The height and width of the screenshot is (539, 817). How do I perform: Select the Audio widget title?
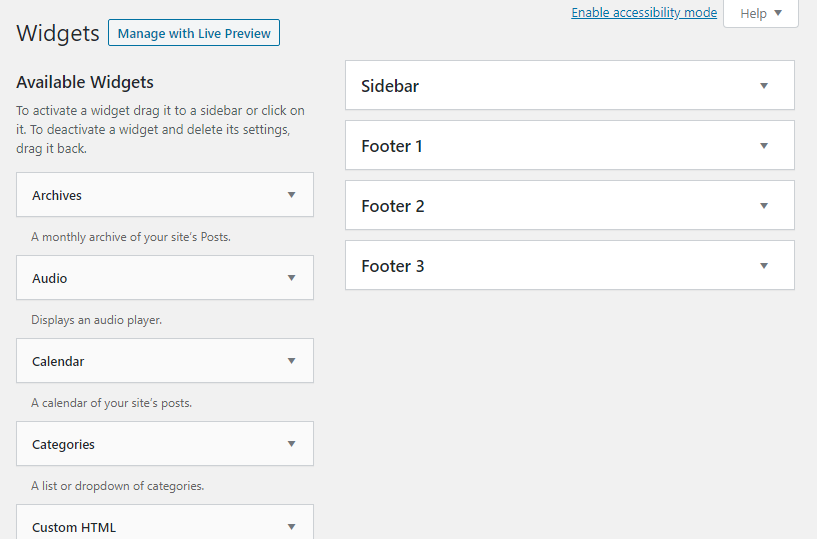[49, 278]
